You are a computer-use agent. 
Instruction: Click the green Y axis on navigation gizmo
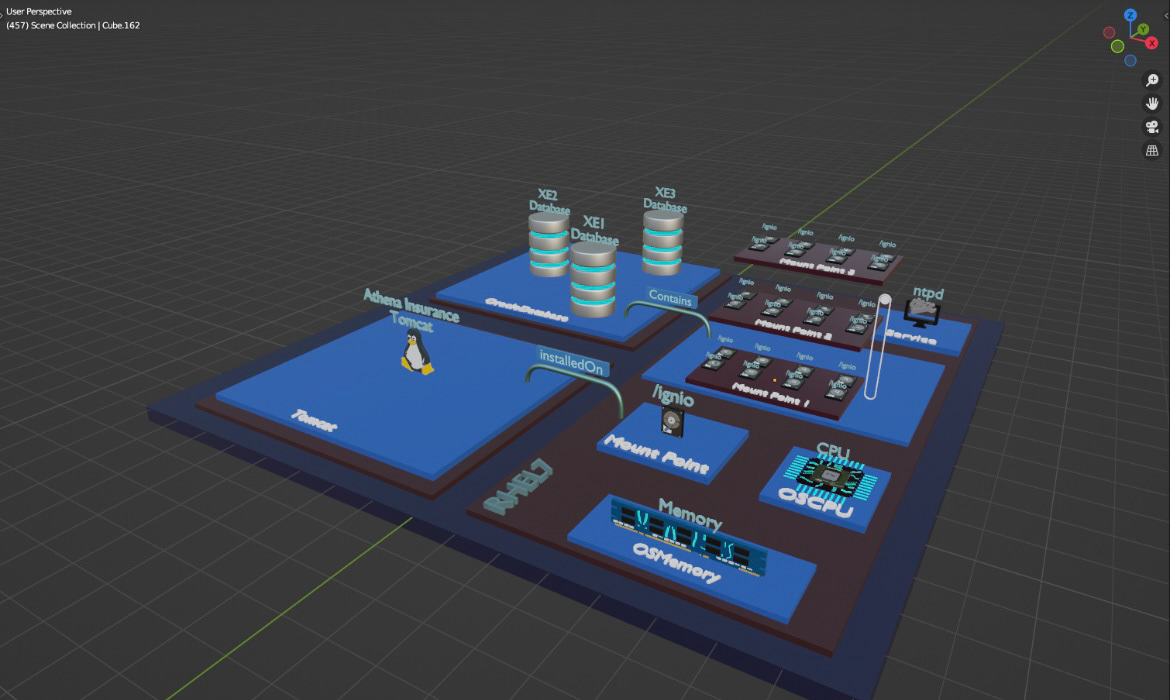[x=1142, y=29]
